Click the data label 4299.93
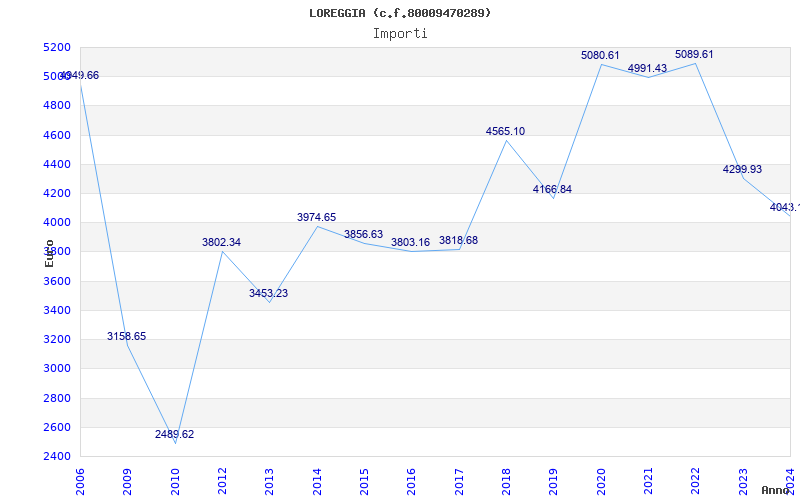 tap(742, 169)
